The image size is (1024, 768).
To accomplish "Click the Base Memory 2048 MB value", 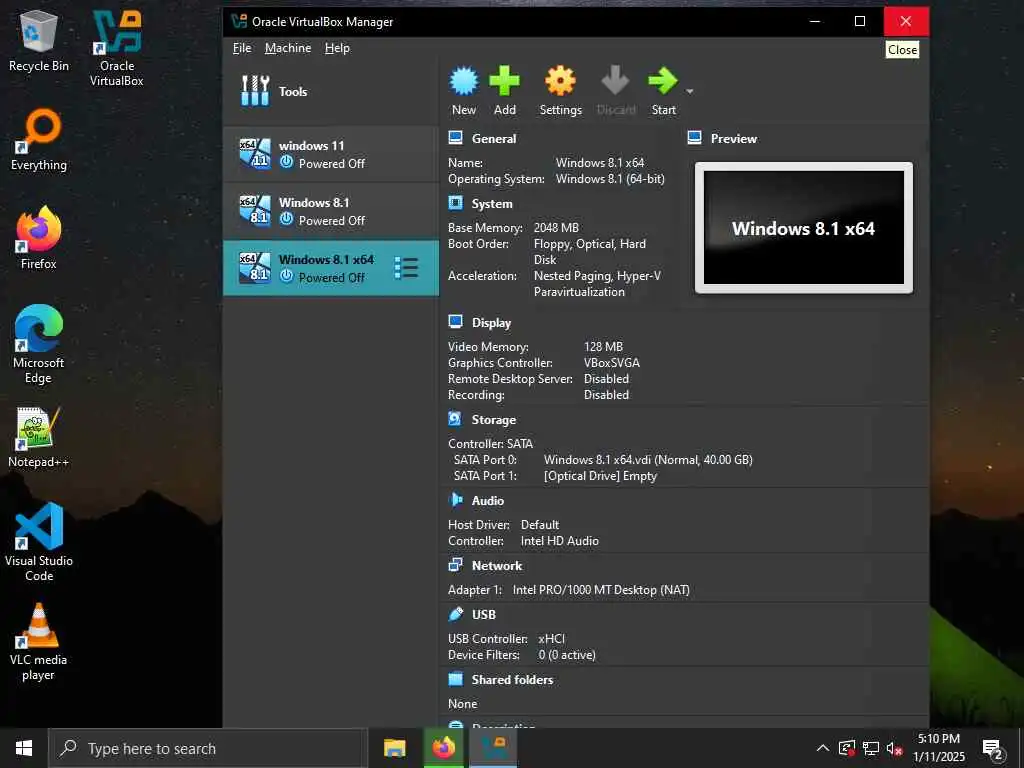I will click(x=556, y=228).
